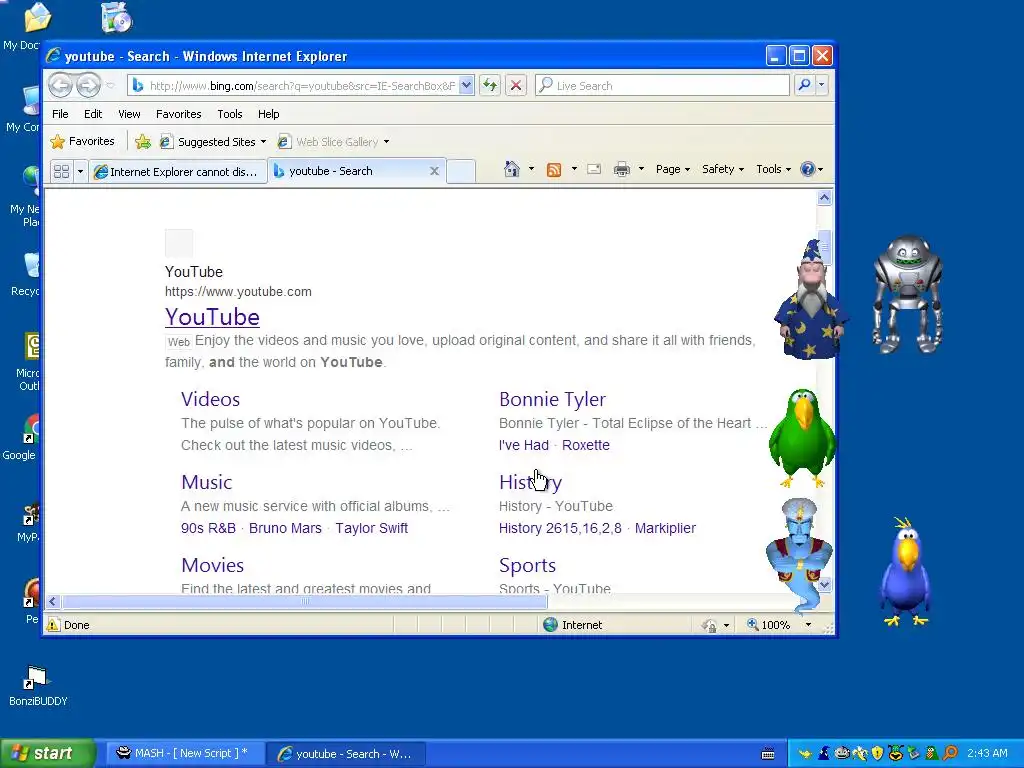This screenshot has width=1024, height=768.
Task: Click the vertical scroll up arrow
Action: (x=824, y=198)
